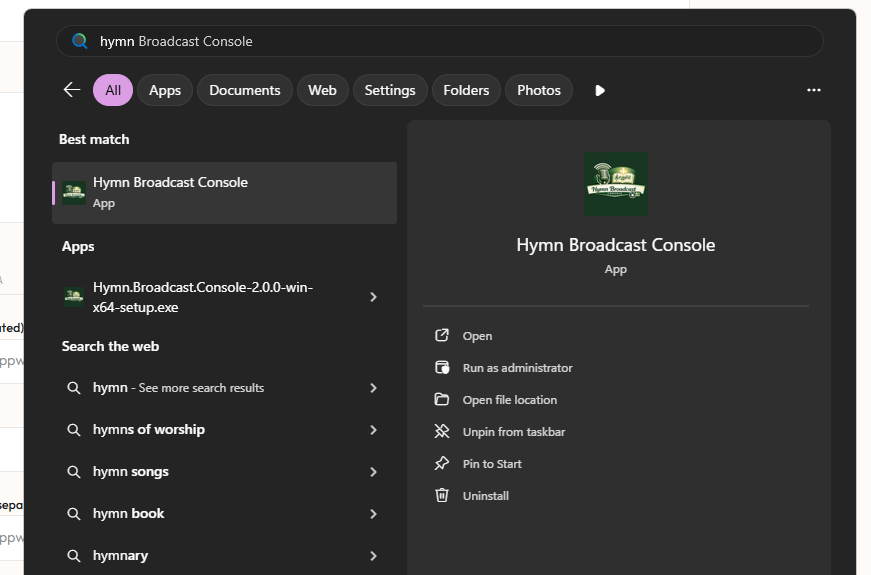Switch to the Photos filter tab
Screen dimensions: 871x575
pyautogui.click(x=539, y=90)
